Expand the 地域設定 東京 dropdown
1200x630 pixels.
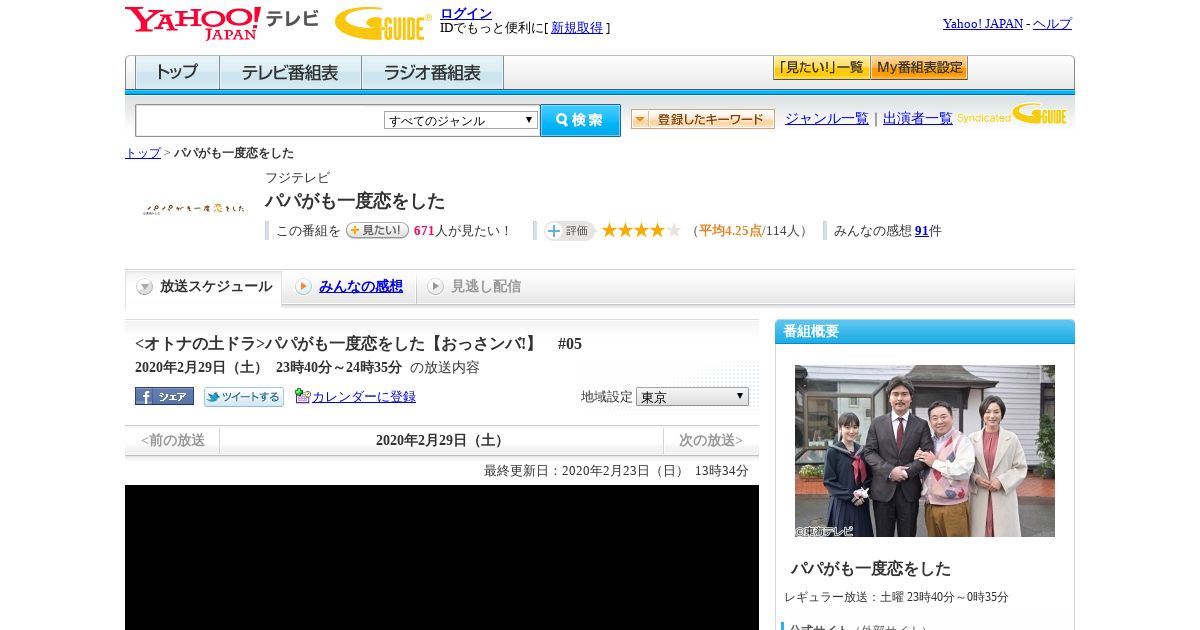(692, 396)
